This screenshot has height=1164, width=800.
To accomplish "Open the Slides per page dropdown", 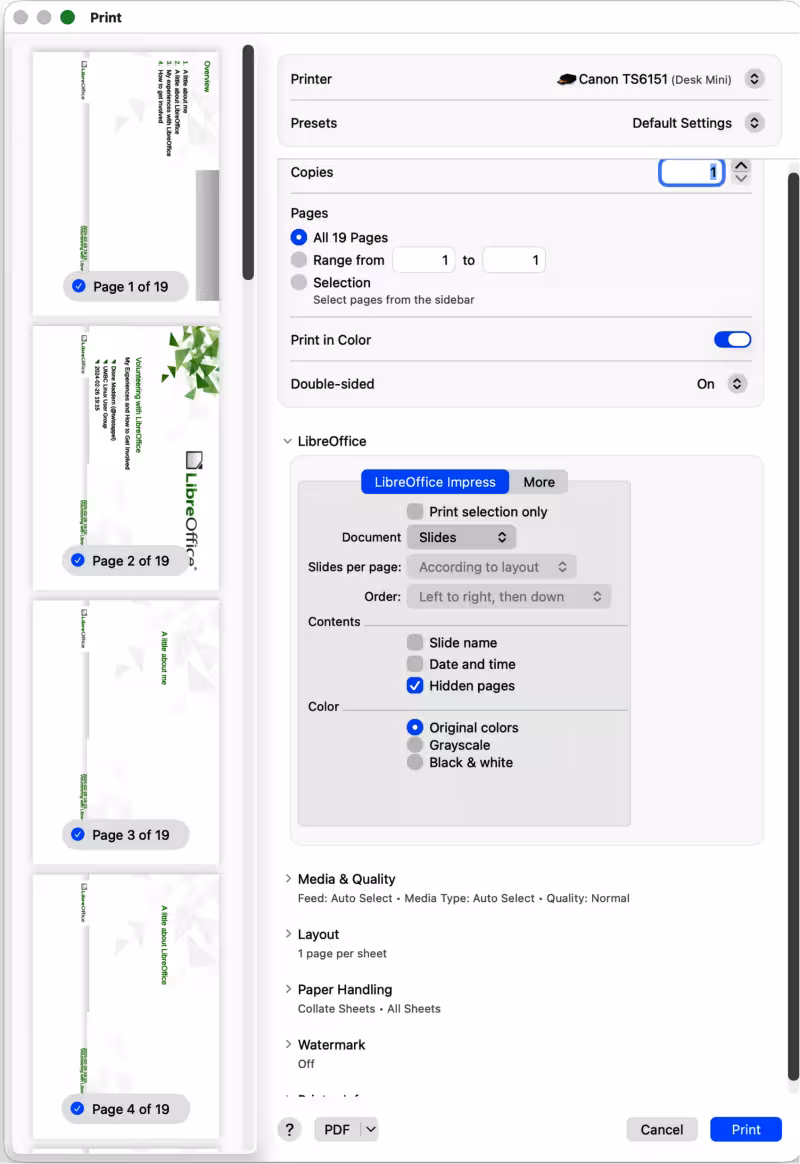I will click(491, 567).
